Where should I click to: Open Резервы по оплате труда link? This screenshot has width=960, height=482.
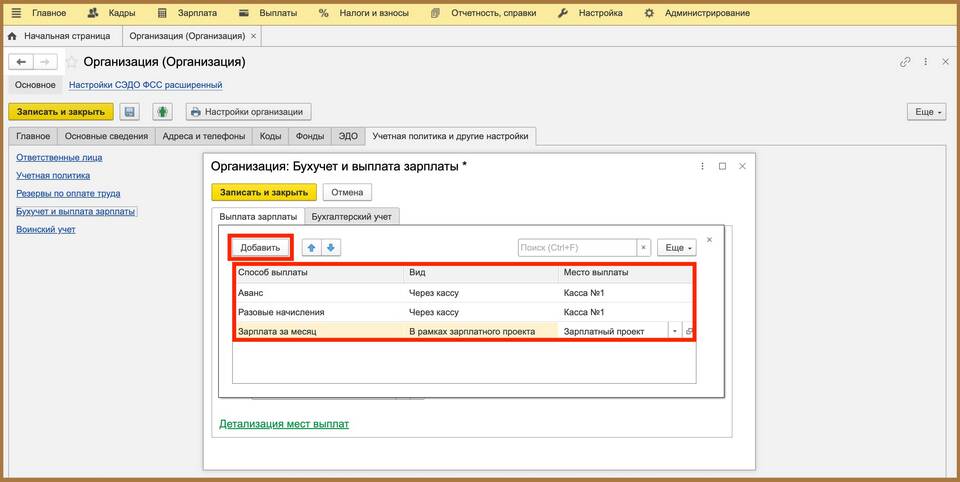[x=68, y=193]
